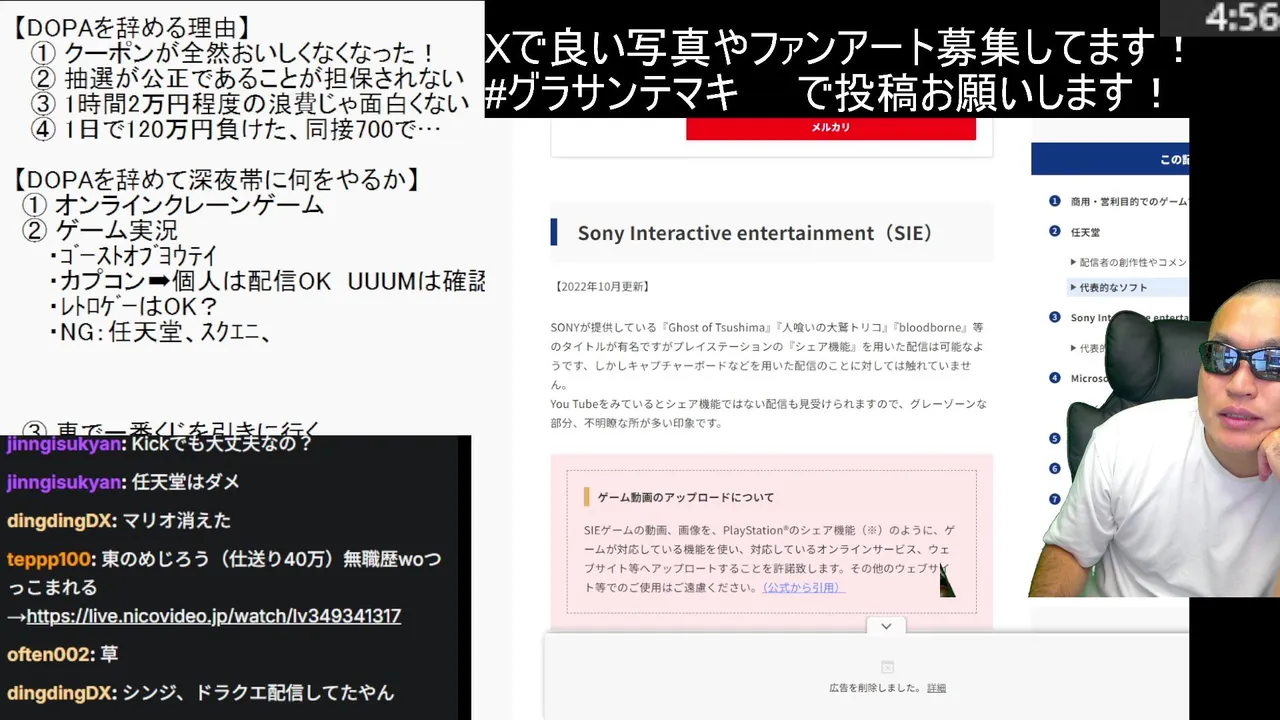Jump to the Microso... entry in the contents
This screenshot has width=1280, height=720.
click(1091, 378)
